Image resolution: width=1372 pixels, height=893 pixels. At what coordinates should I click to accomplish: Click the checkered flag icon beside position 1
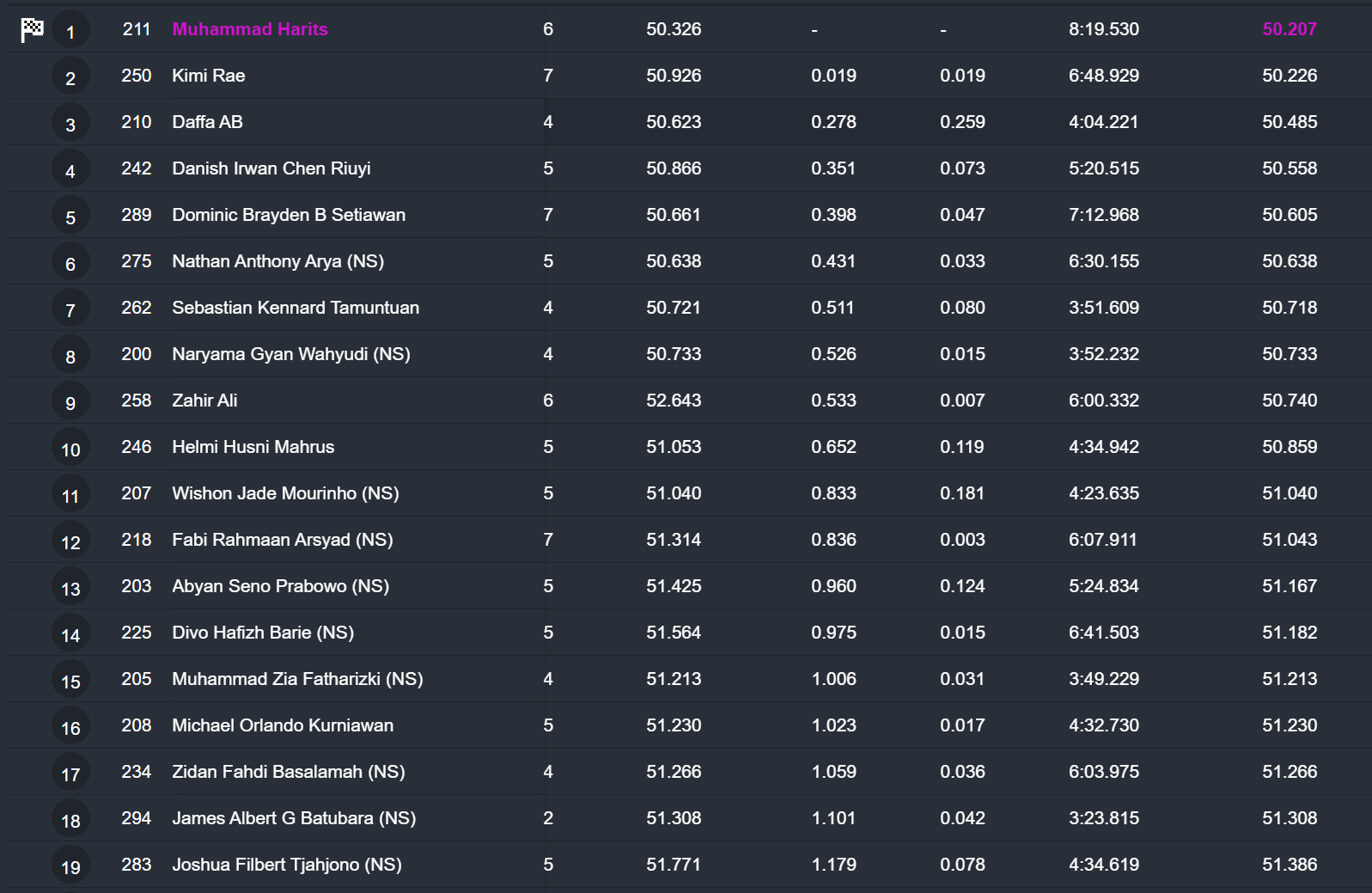pyautogui.click(x=32, y=30)
